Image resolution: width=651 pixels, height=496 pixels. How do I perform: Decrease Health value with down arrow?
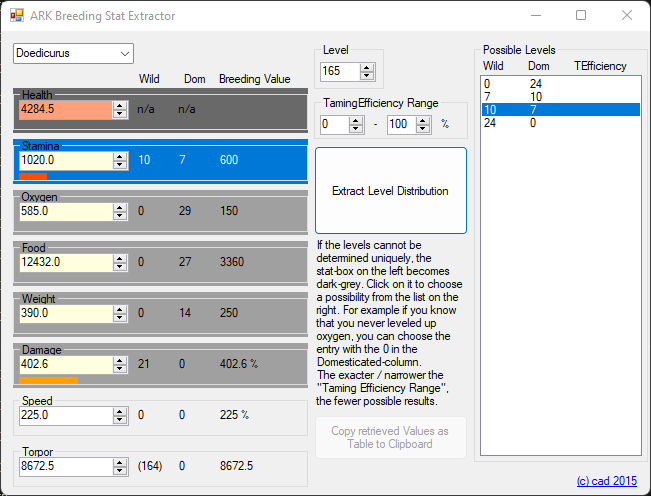point(120,114)
